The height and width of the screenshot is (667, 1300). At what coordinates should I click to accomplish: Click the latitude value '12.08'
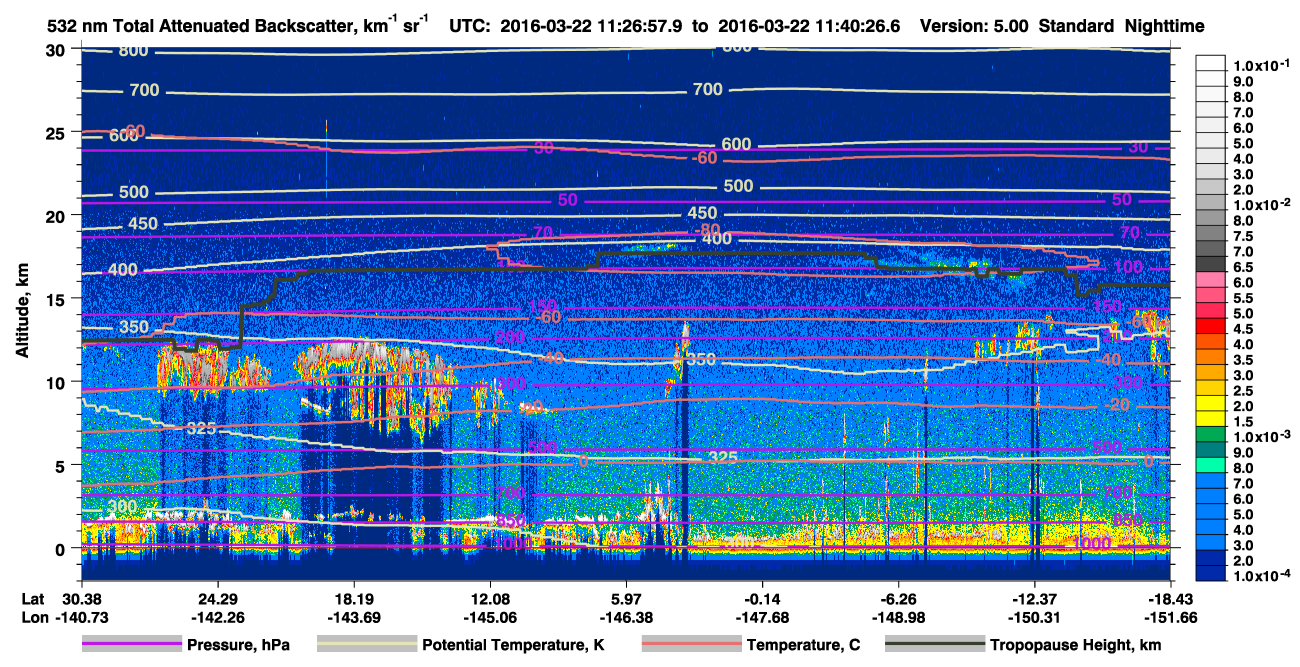tap(490, 599)
